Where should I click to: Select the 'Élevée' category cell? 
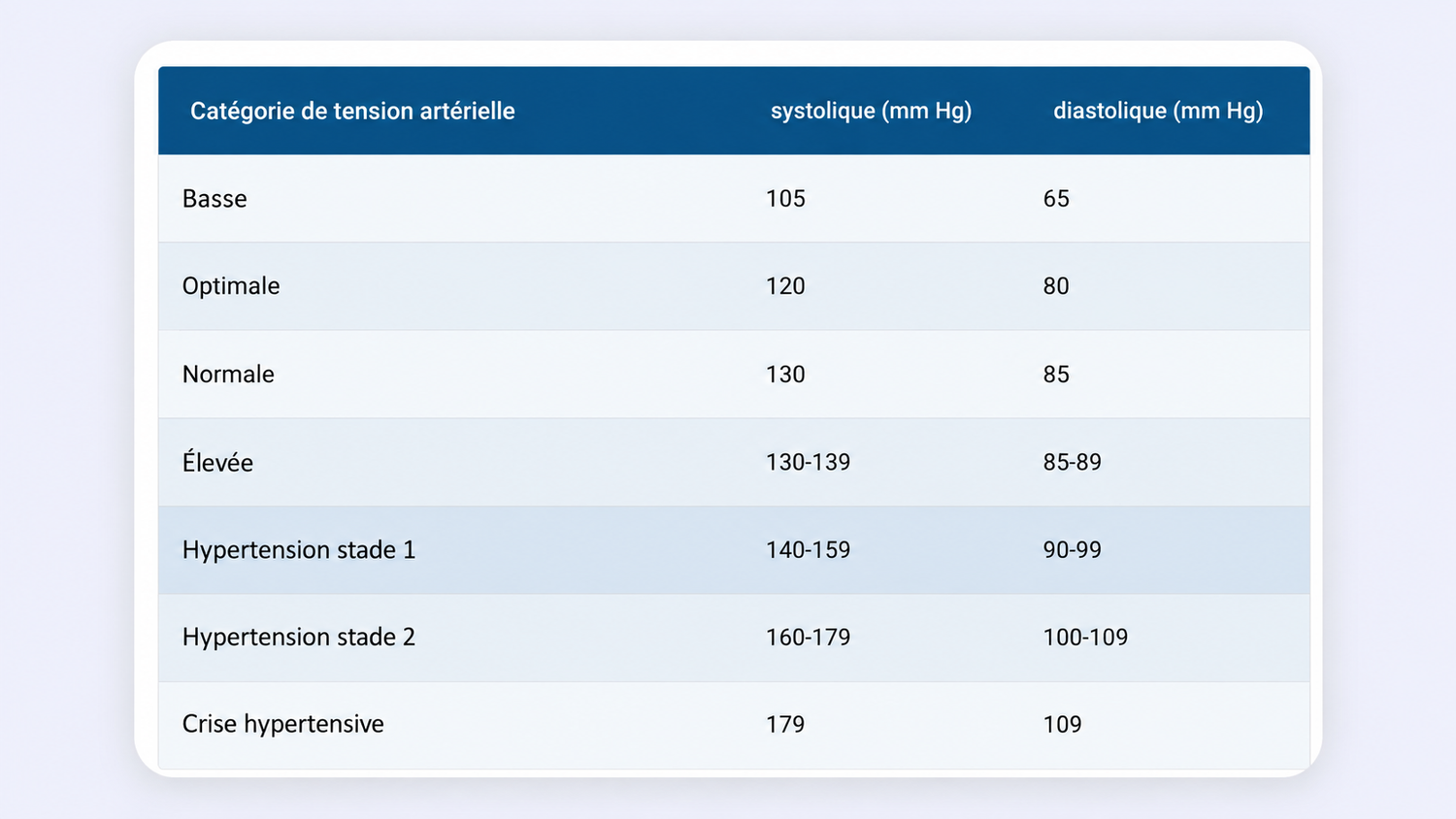point(217,461)
